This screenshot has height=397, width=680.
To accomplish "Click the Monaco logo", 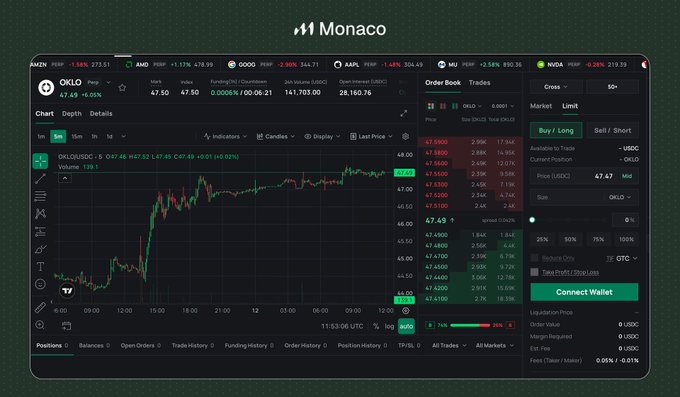I will pyautogui.click(x=340, y=29).
